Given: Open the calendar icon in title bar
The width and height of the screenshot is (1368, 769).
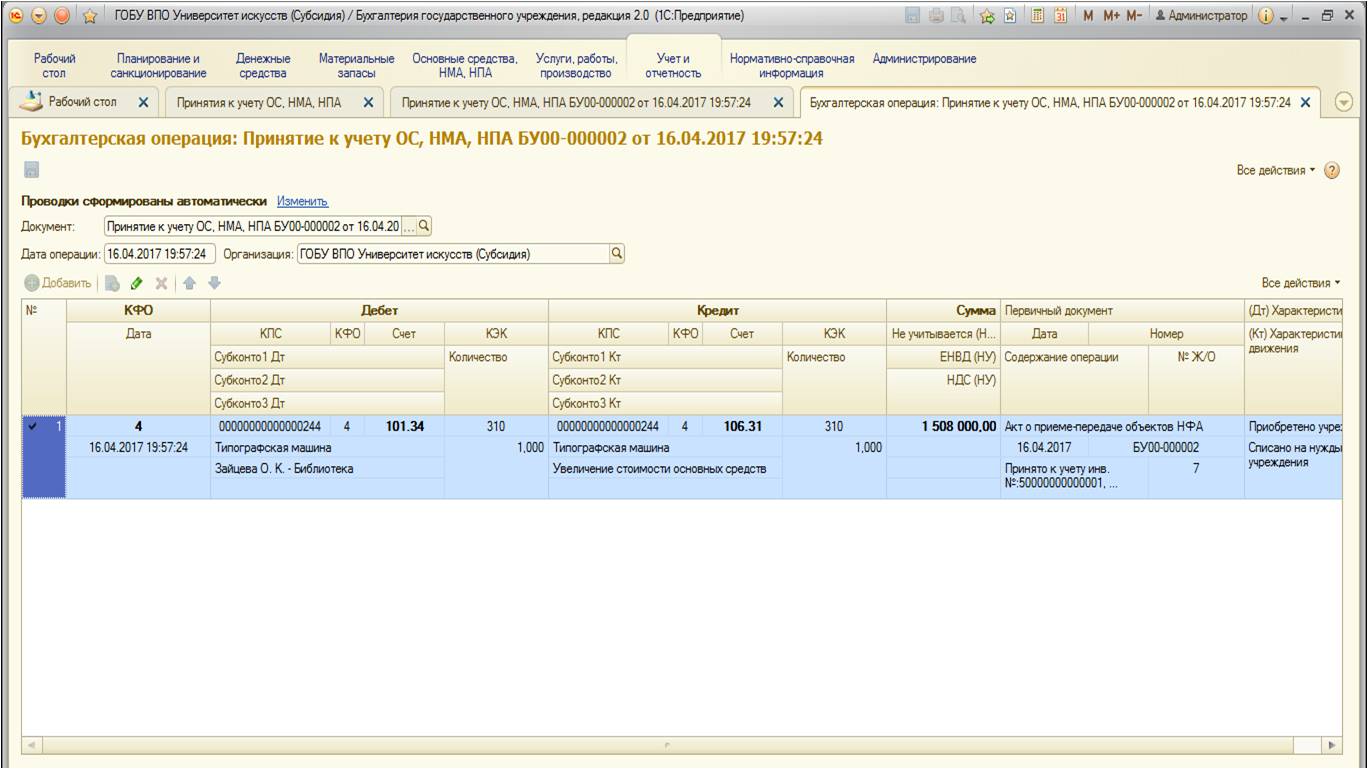Looking at the screenshot, I should pos(1060,16).
